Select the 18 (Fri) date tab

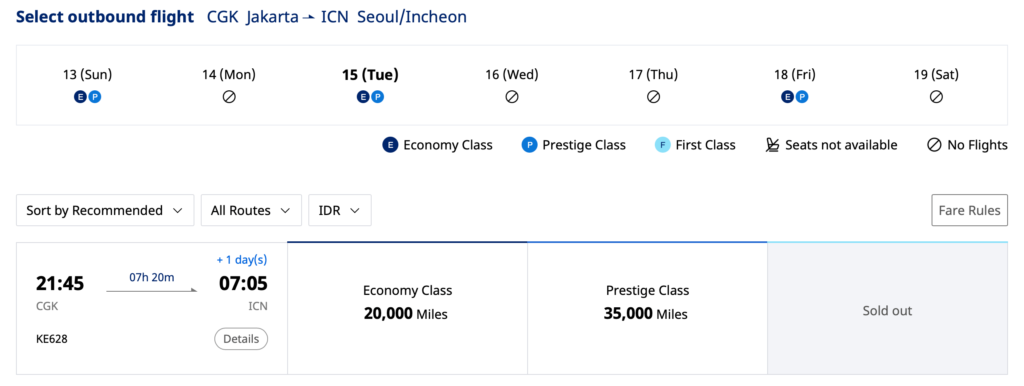pyautogui.click(x=795, y=85)
